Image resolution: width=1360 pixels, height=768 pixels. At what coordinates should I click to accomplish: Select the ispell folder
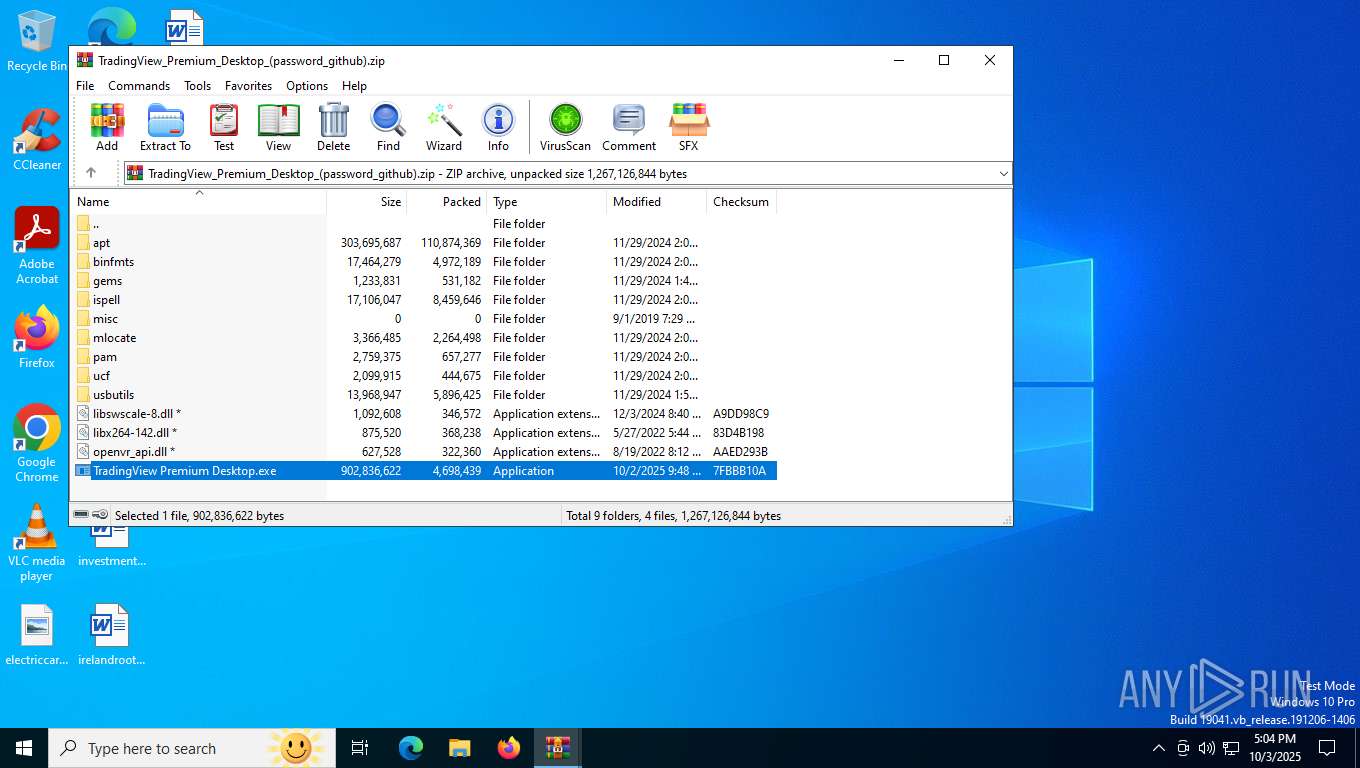click(x=424, y=300)
